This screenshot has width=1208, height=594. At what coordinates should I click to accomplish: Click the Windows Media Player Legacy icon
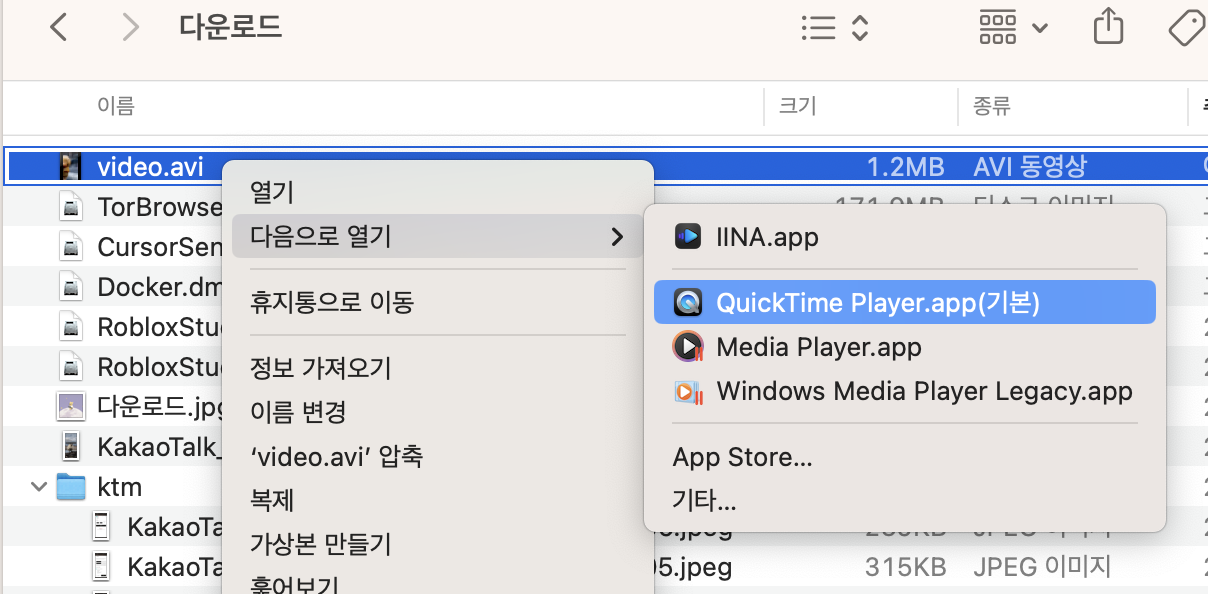[688, 391]
